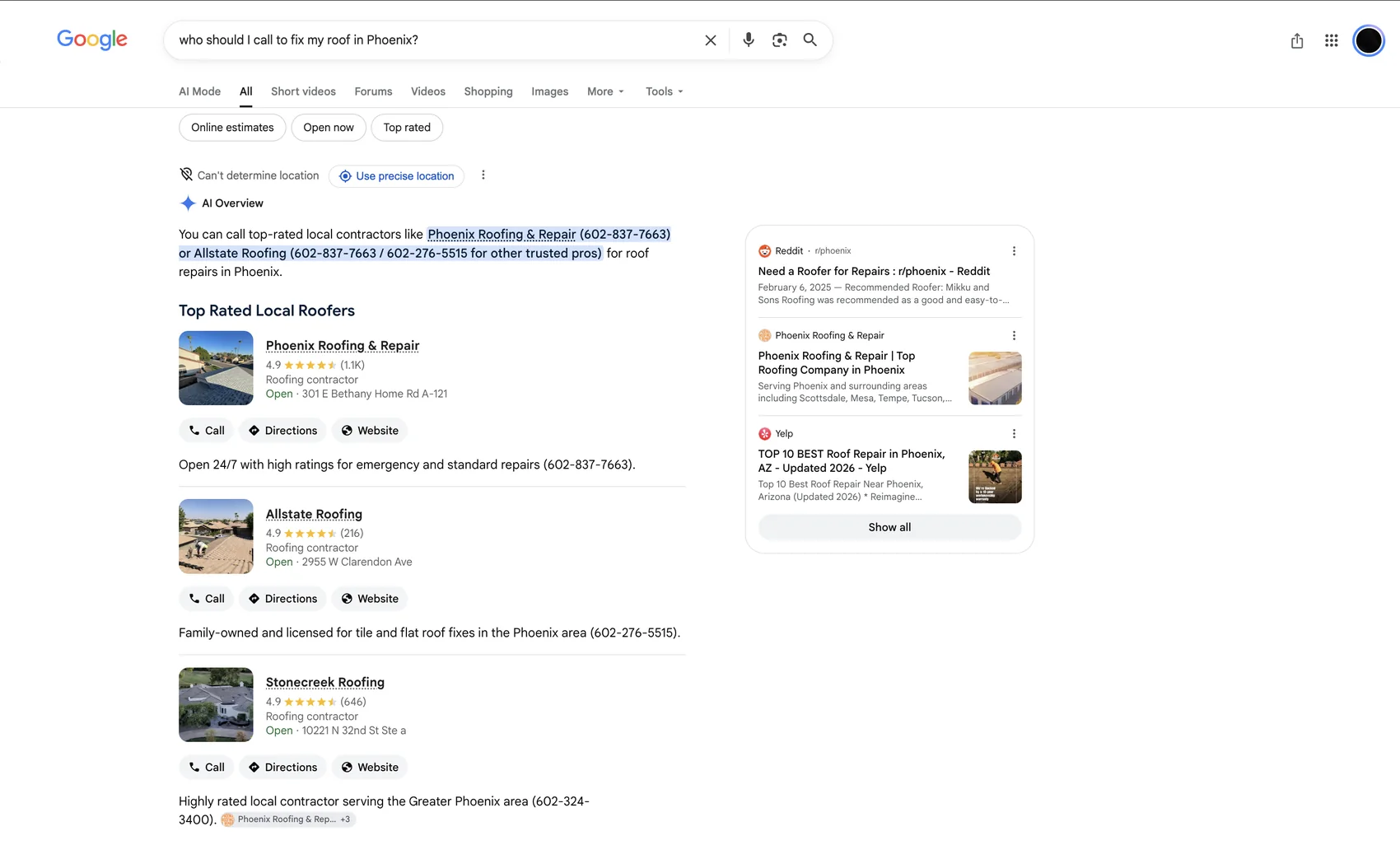View the Stonecreek Roofing photo thumbnail
The height and width of the screenshot is (859, 1400).
pos(216,705)
